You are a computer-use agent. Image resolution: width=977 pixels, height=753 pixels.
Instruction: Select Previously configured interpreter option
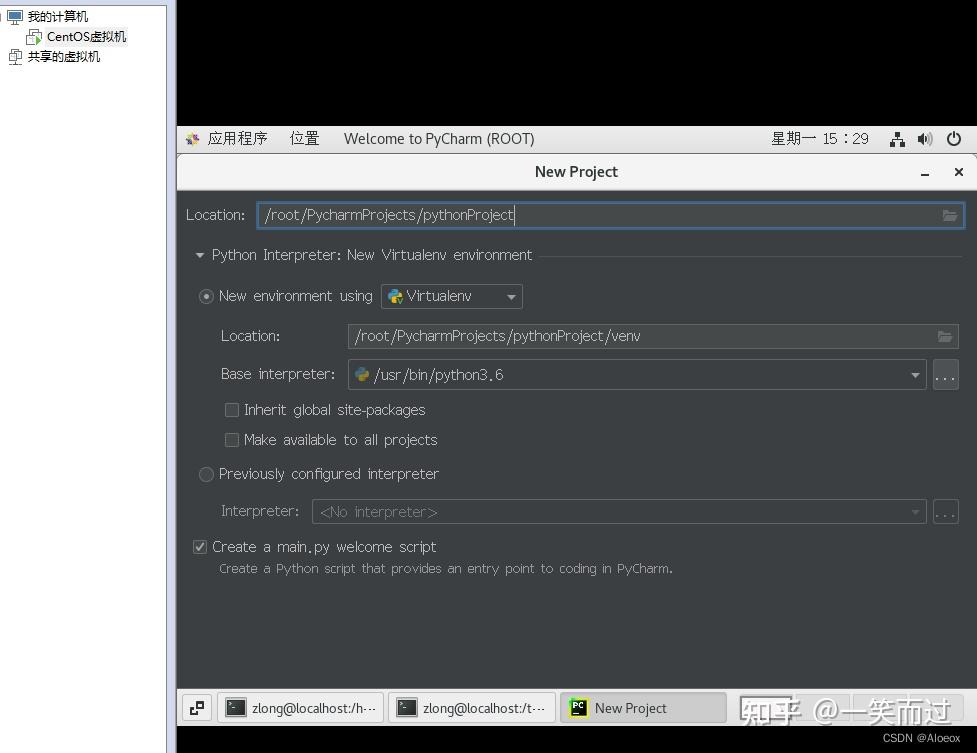click(206, 474)
